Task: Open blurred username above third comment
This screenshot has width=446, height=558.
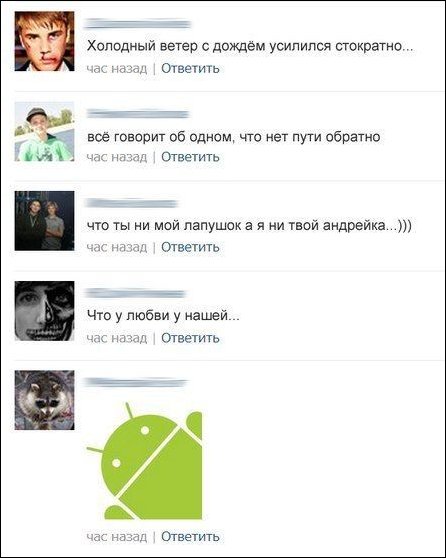Action: pos(131,203)
